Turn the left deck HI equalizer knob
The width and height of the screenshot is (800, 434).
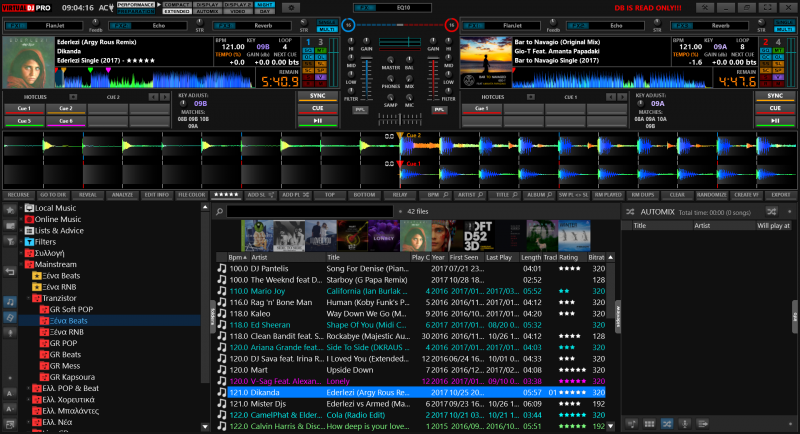click(351, 41)
